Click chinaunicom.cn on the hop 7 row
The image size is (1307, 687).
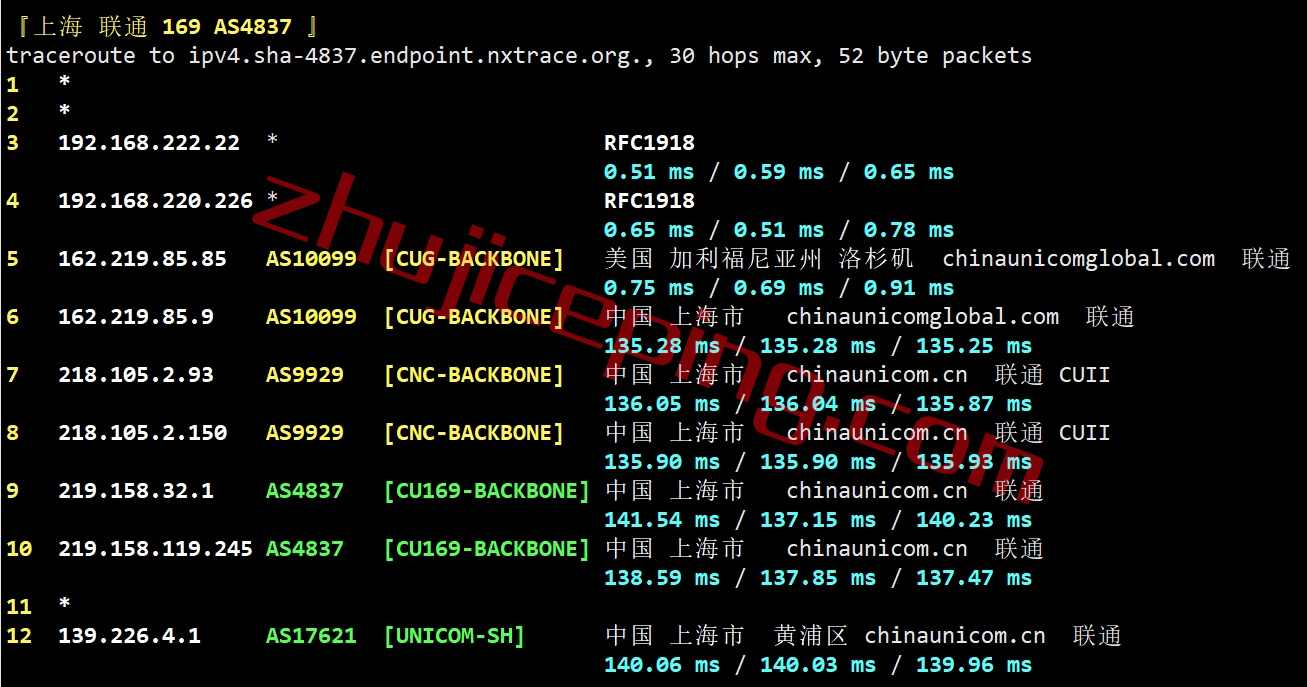click(877, 375)
